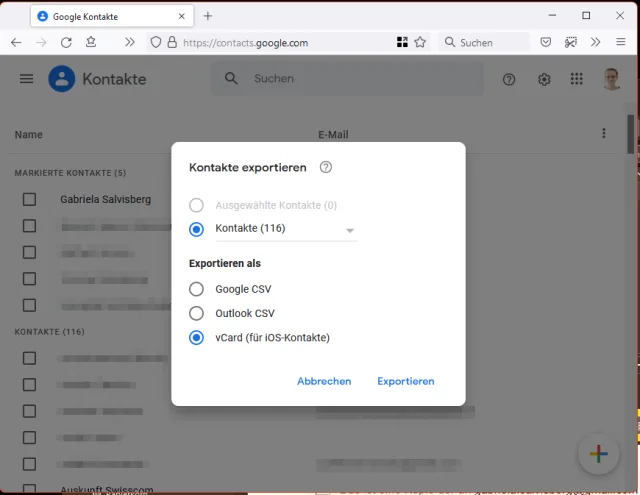Open the Google account profile picture
Viewport: 640px width, 495px height.
612,79
